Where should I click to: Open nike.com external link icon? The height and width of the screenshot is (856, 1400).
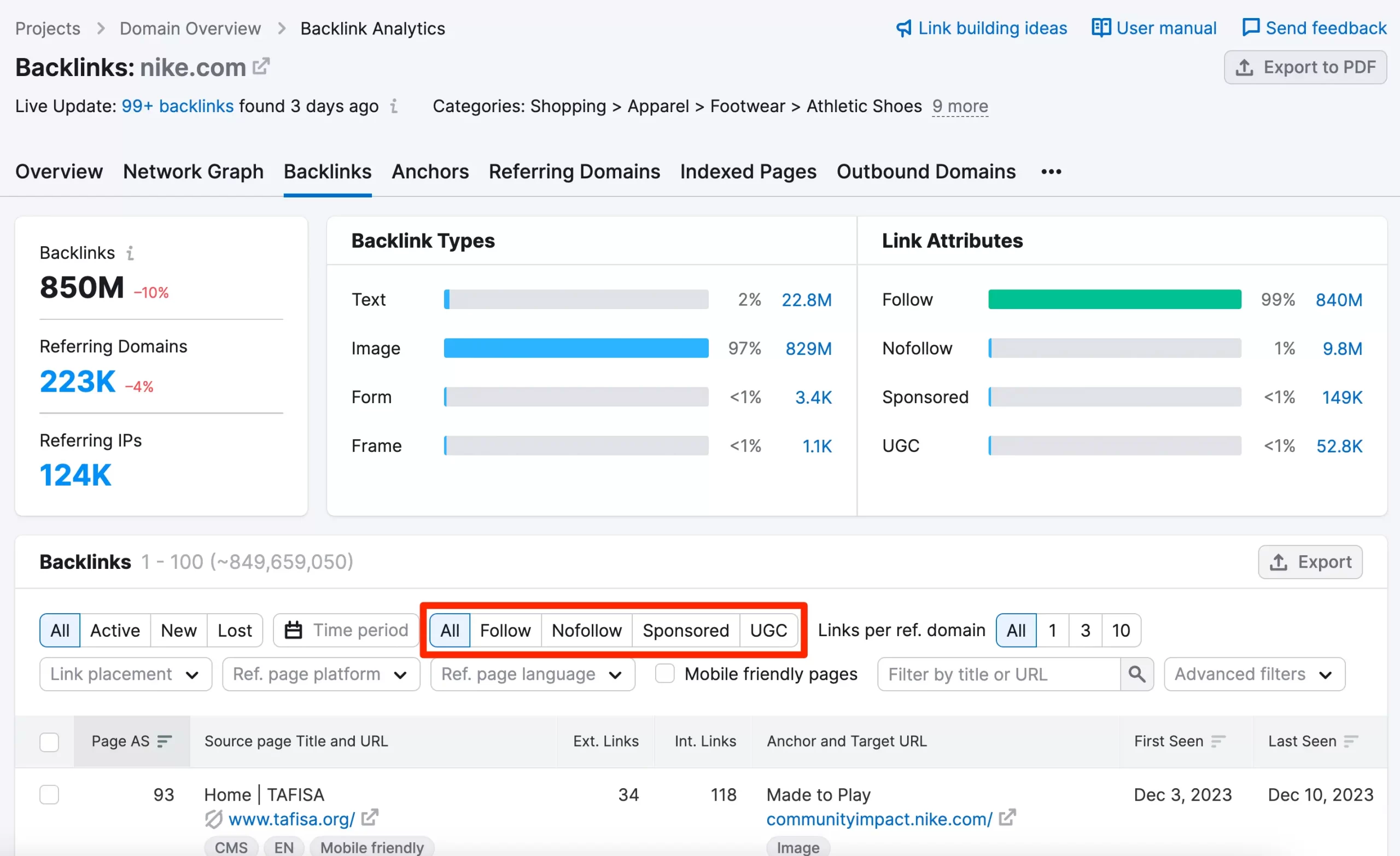point(261,67)
